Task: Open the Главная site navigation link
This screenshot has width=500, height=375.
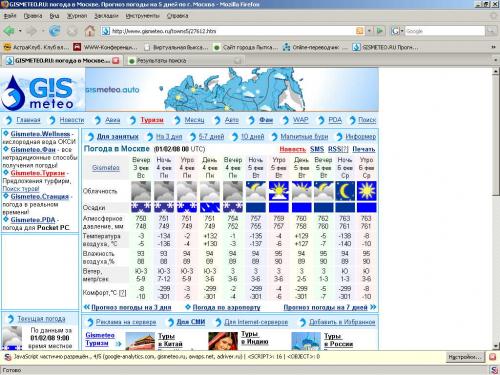Action: [x=28, y=120]
